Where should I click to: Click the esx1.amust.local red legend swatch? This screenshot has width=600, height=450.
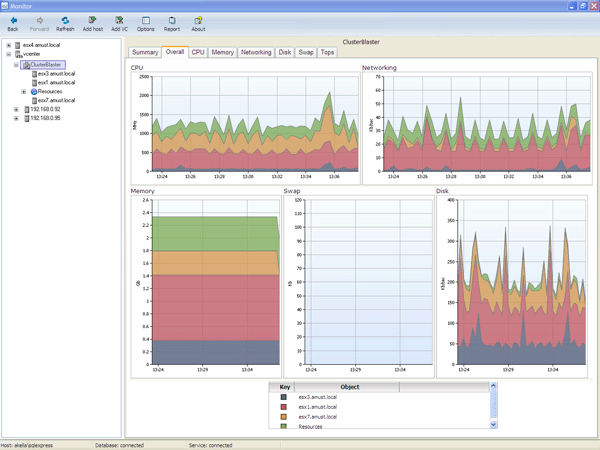[x=284, y=407]
